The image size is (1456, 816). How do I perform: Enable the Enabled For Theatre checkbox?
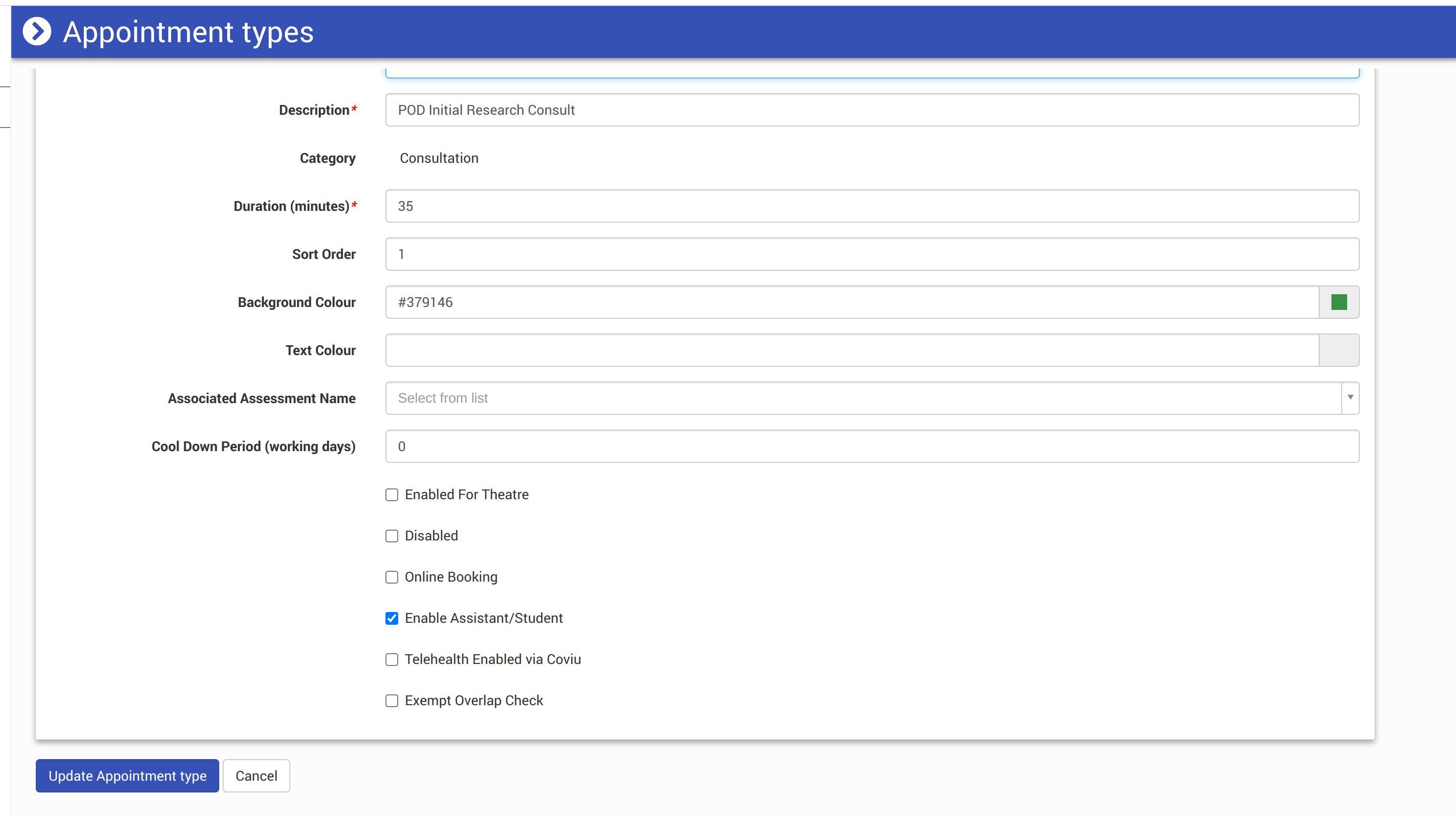pyautogui.click(x=392, y=495)
